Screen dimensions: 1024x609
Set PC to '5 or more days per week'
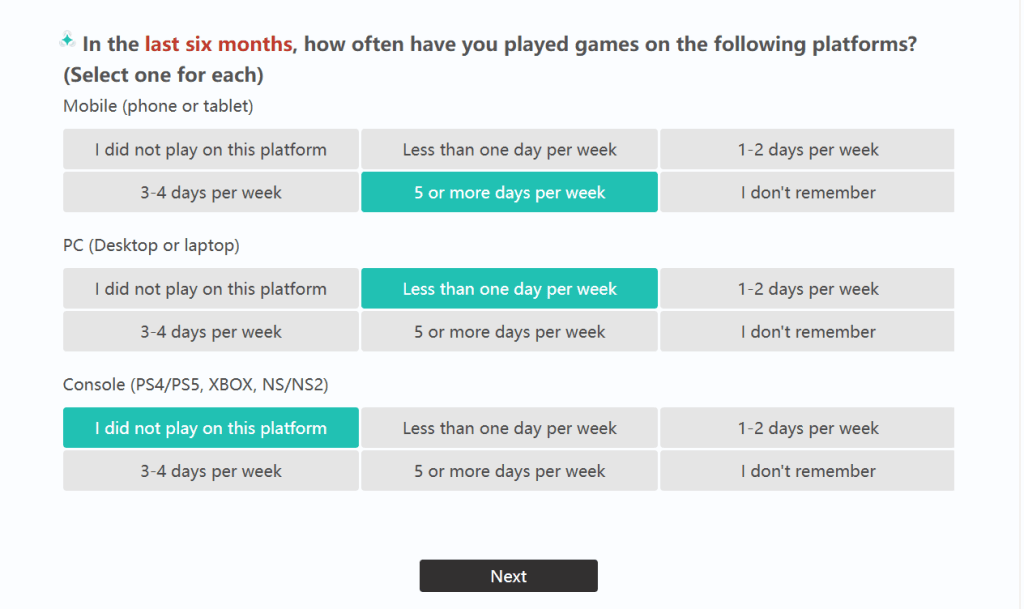pyautogui.click(x=509, y=332)
